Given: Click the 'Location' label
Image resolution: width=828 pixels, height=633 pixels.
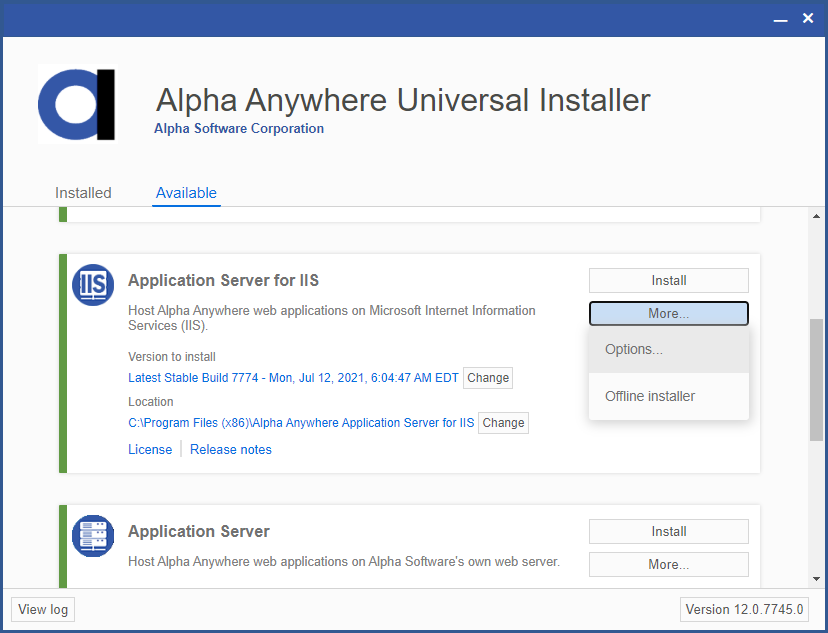Looking at the screenshot, I should coord(150,402).
